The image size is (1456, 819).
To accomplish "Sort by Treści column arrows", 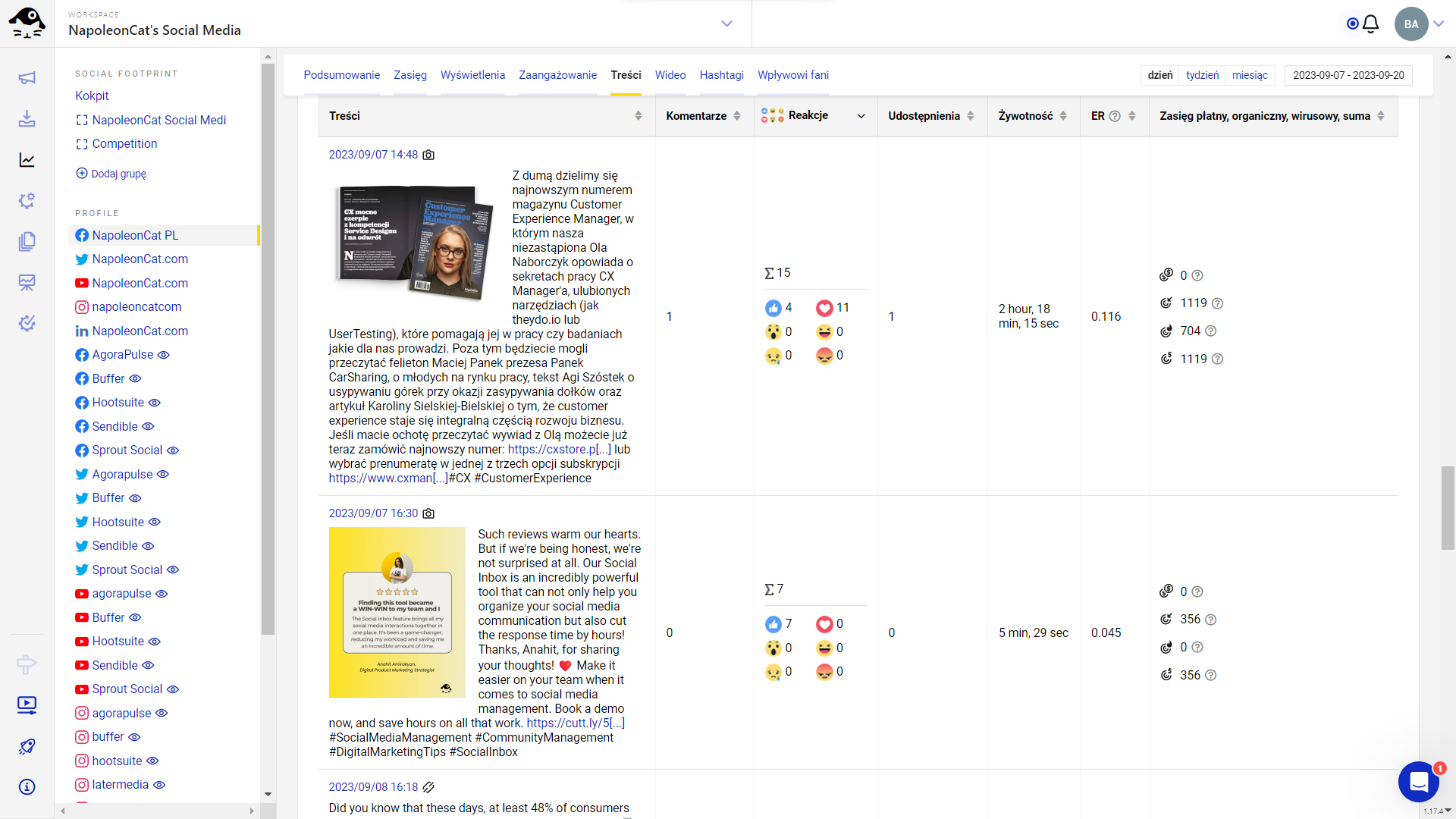I will point(639,116).
